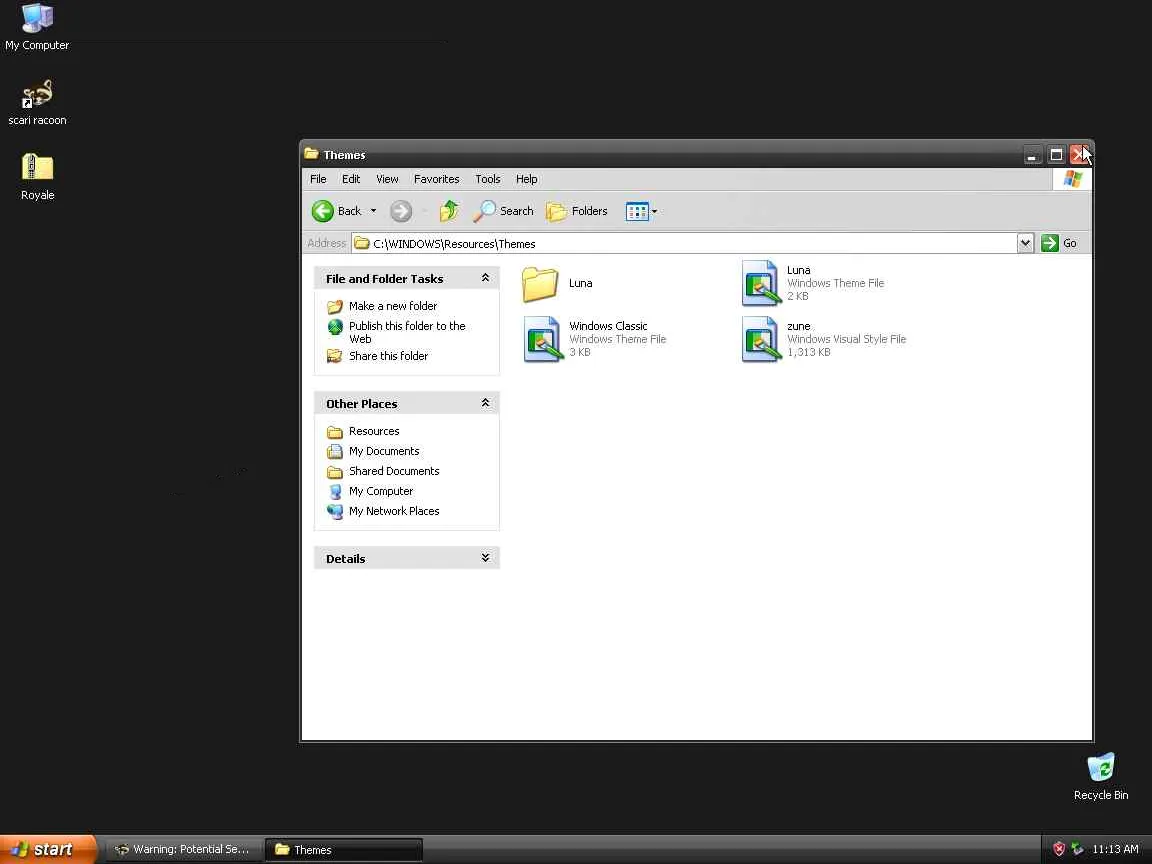Click the address bar path field

683,243
